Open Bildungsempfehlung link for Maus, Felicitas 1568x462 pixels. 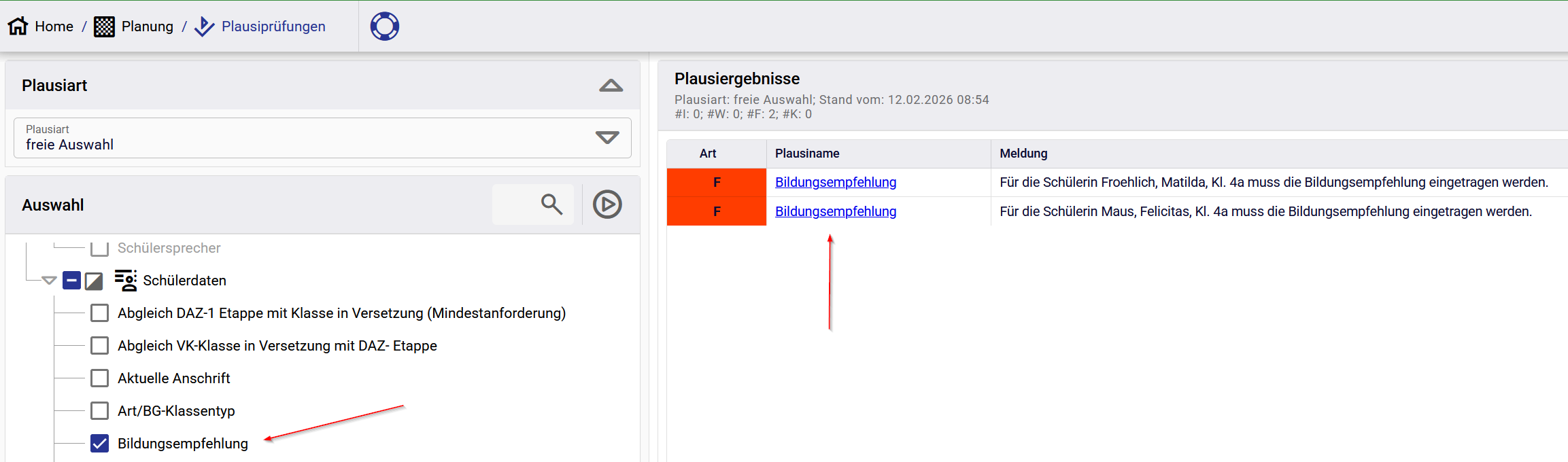[x=835, y=211]
